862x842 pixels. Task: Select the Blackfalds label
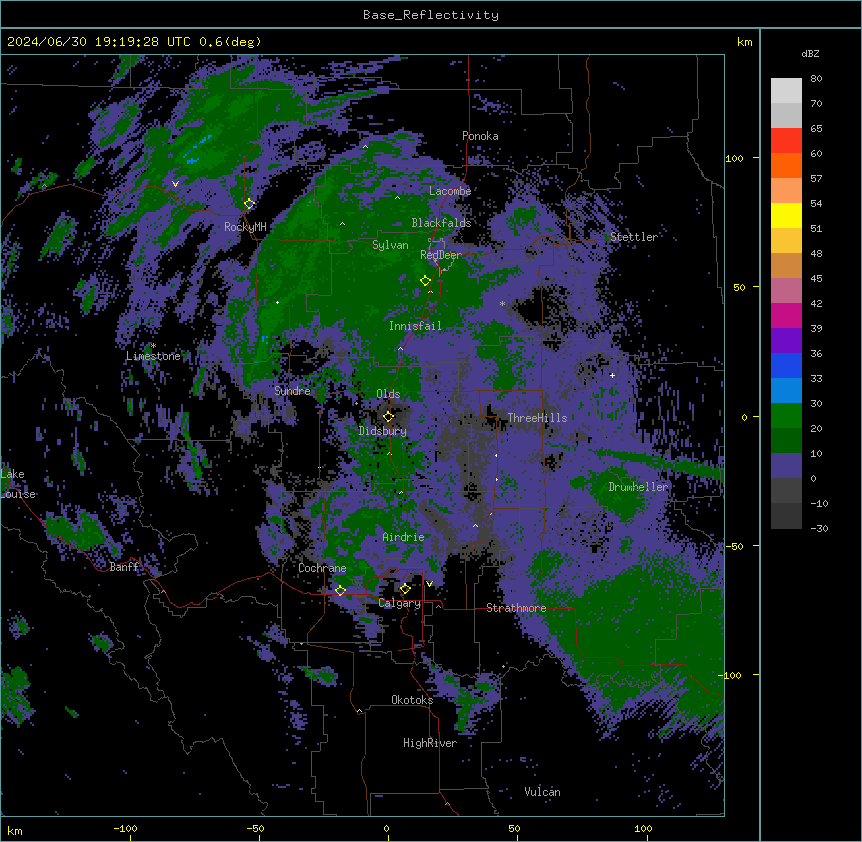pyautogui.click(x=441, y=223)
